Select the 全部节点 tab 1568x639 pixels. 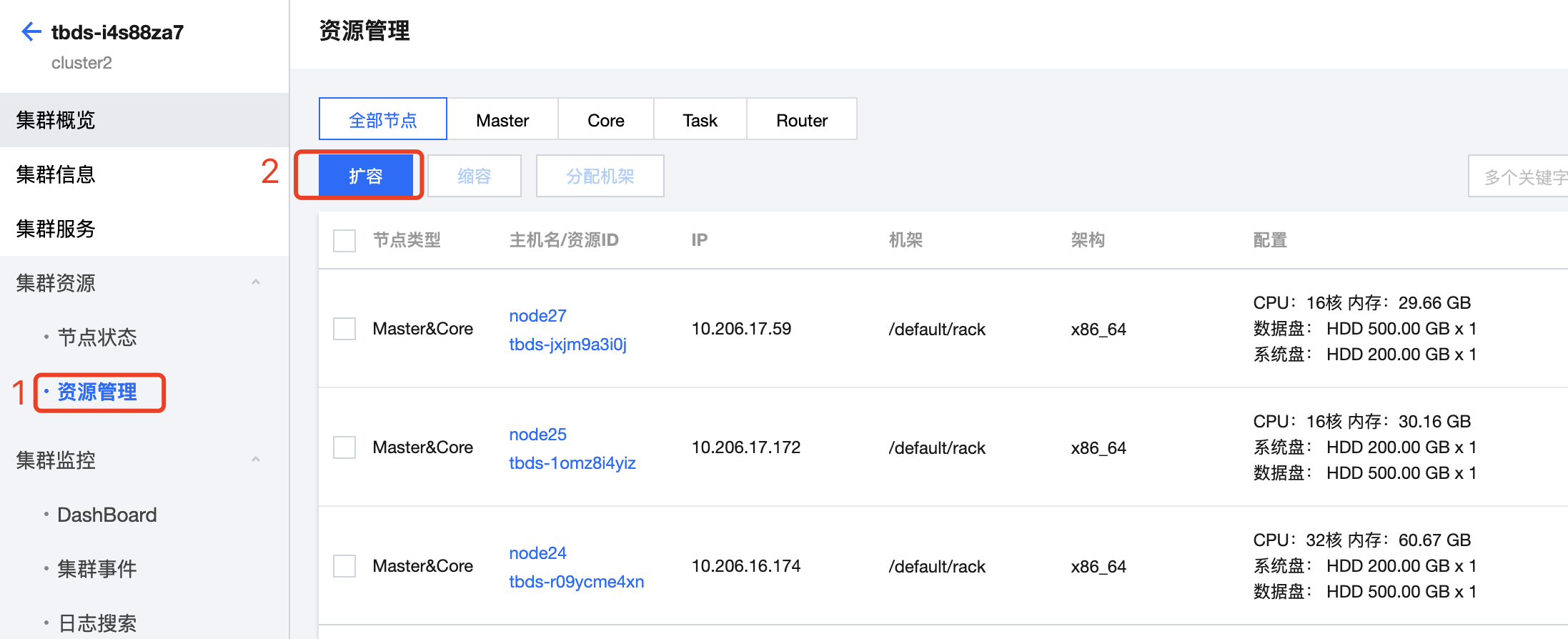click(x=383, y=120)
